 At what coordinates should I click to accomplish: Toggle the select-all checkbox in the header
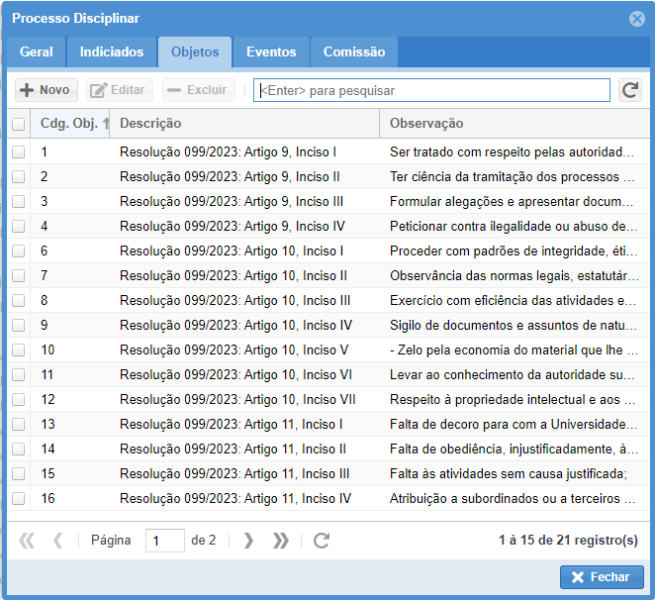click(19, 124)
